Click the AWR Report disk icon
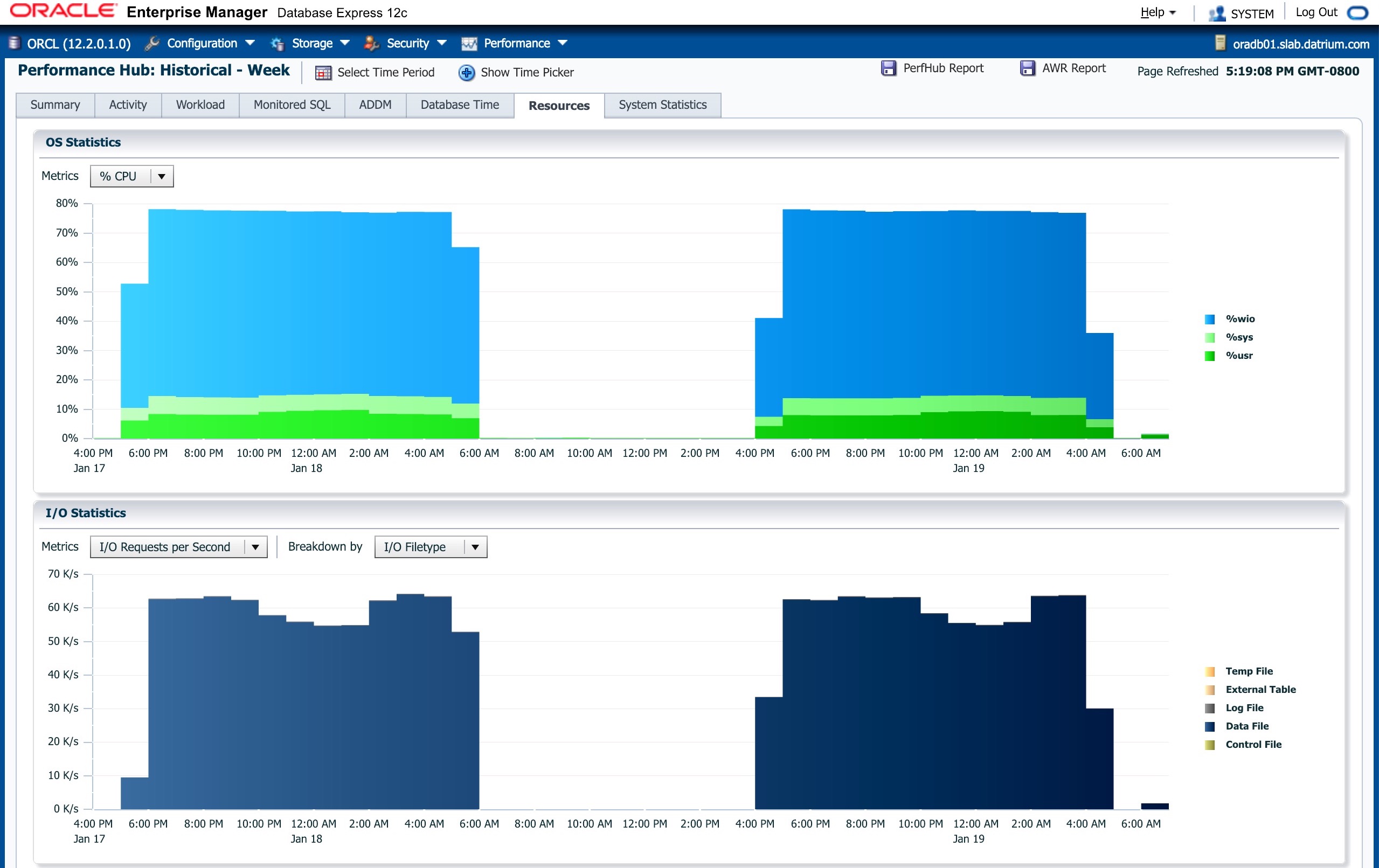Image resolution: width=1379 pixels, height=868 pixels. (x=1027, y=68)
